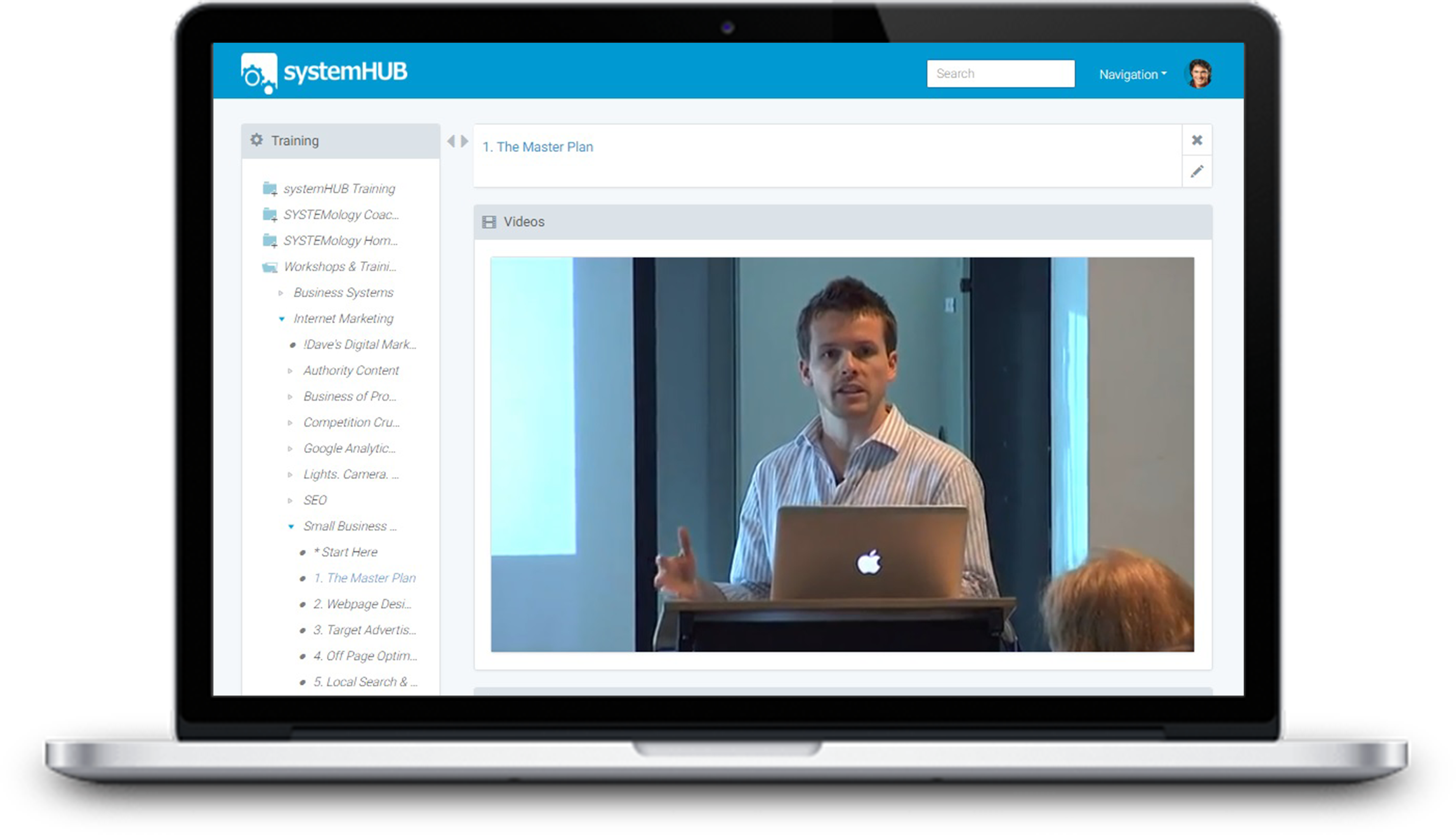Select systemHUB Training in tree
Image resolution: width=1456 pixels, height=835 pixels.
pos(339,189)
